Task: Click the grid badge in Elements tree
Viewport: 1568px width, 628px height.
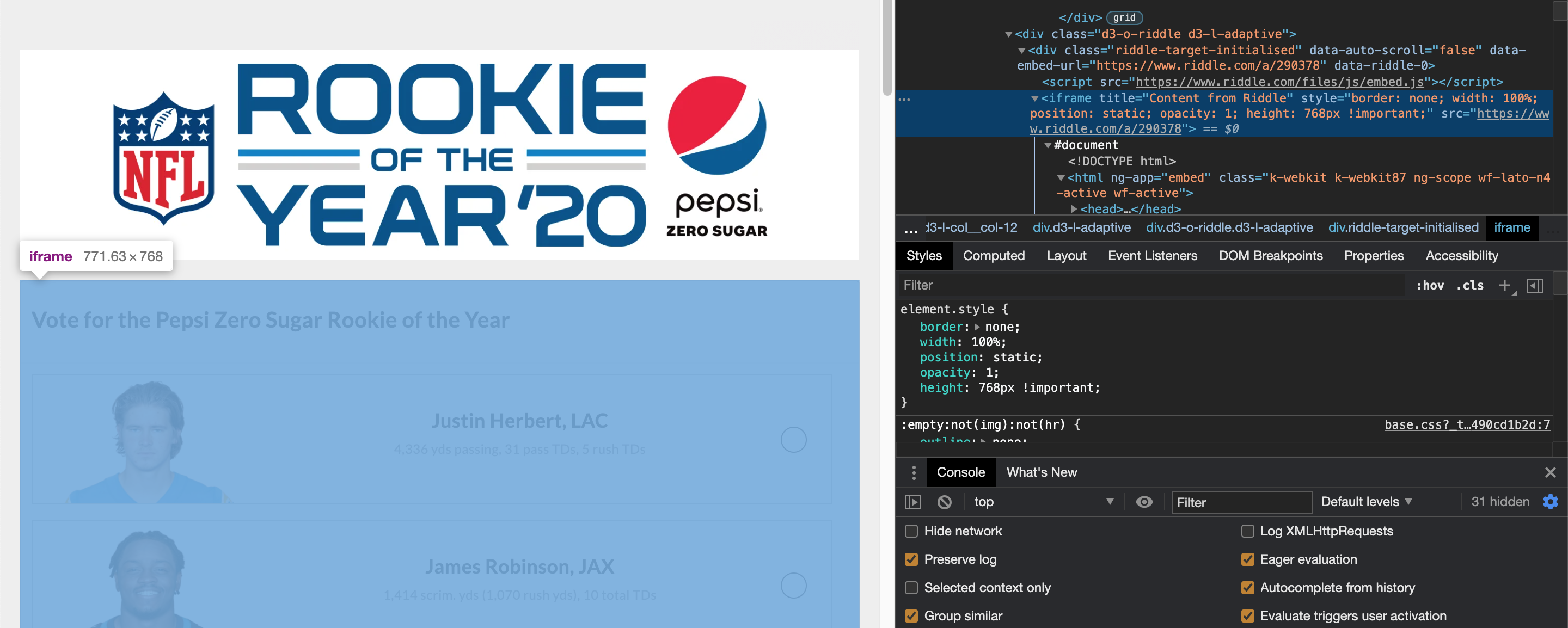Action: click(x=1124, y=17)
